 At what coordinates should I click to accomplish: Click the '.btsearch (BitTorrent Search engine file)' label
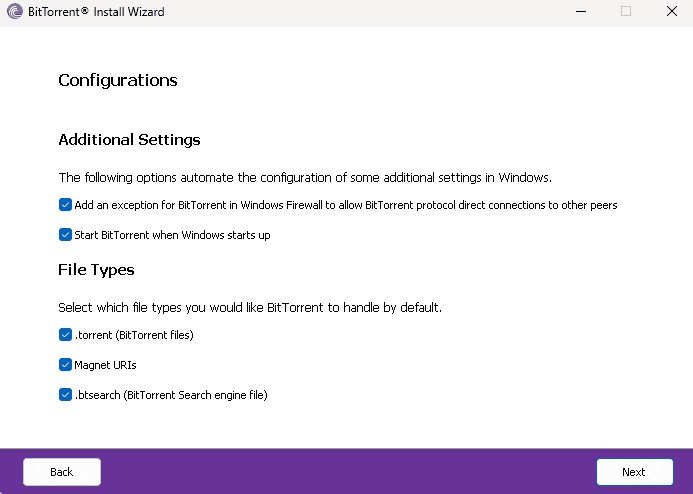coord(171,395)
